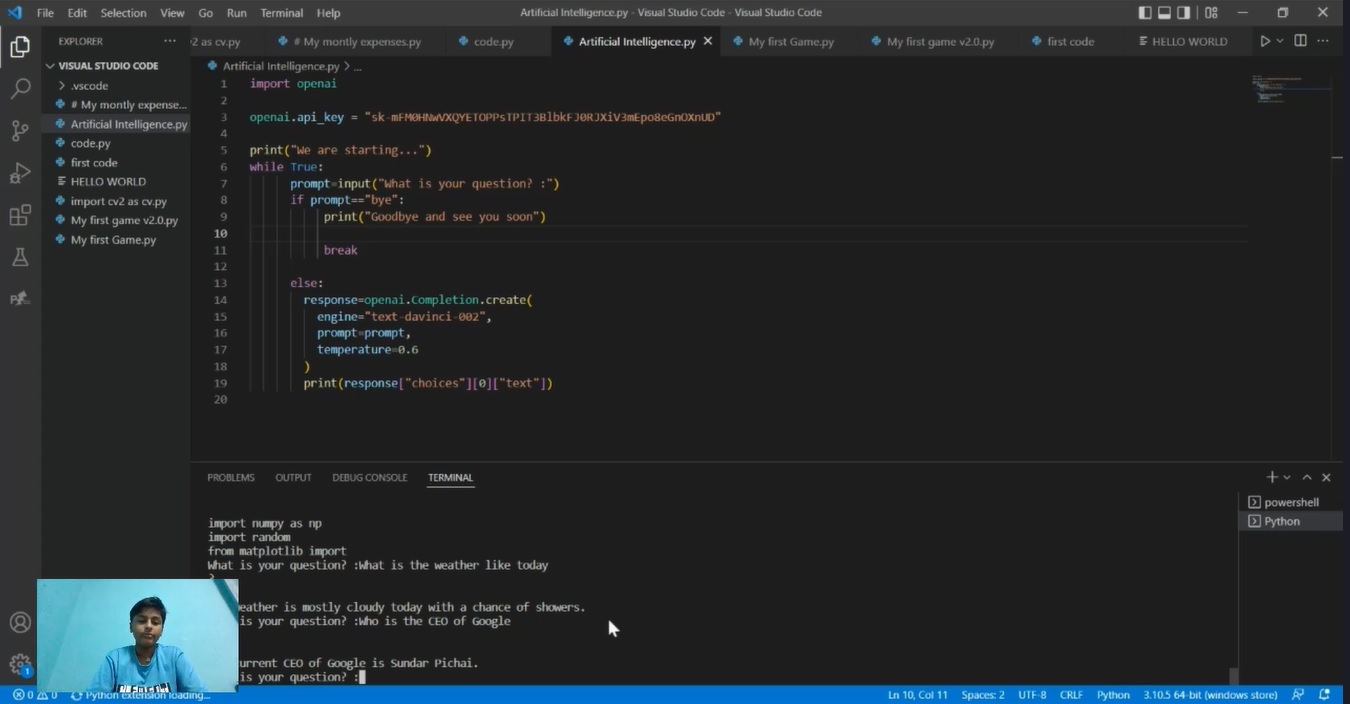1350x704 pixels.
Task: Click the Explorer more actions ellipsis
Action: (170, 41)
